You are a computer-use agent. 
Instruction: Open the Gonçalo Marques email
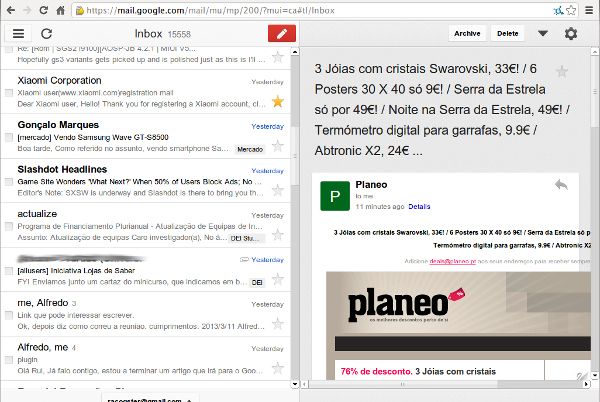coord(120,136)
